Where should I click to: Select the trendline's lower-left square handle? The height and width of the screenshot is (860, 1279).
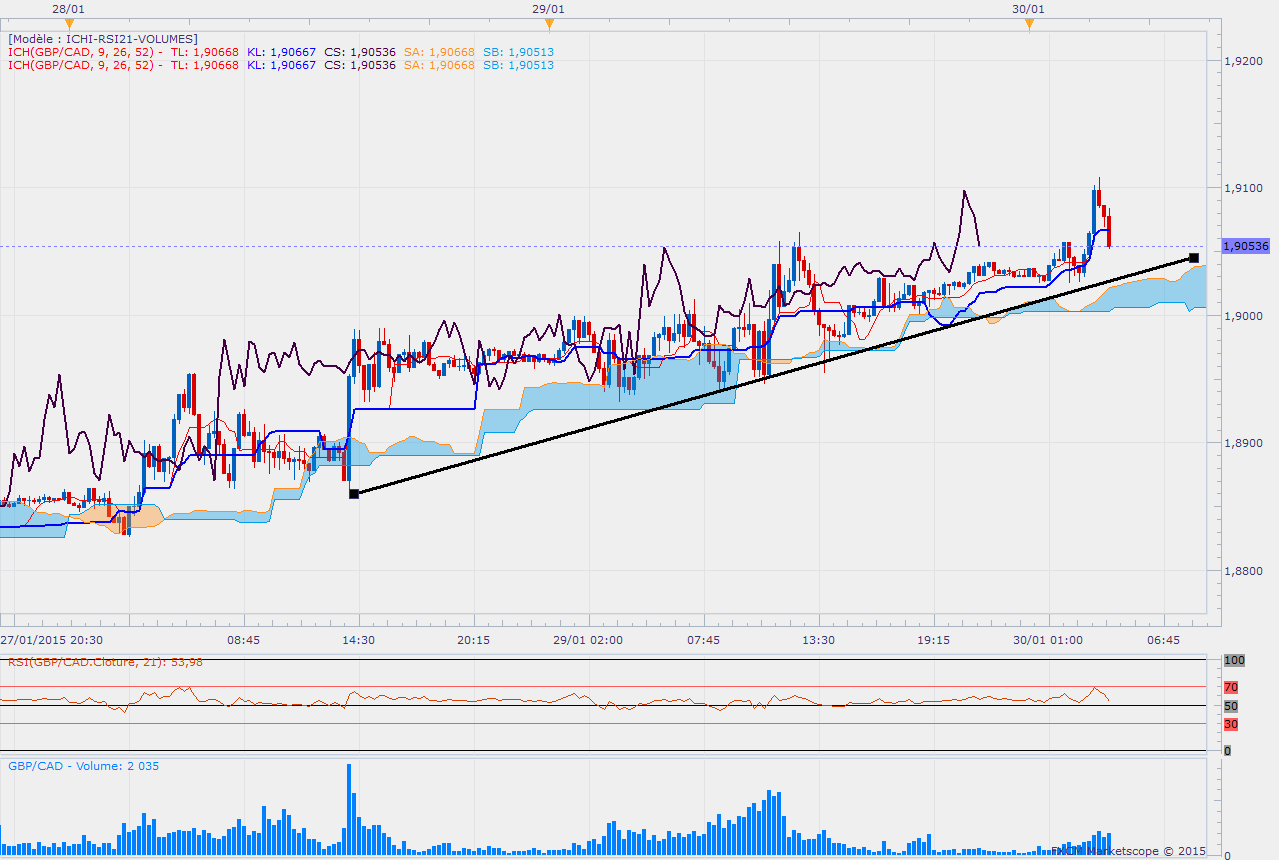354,493
